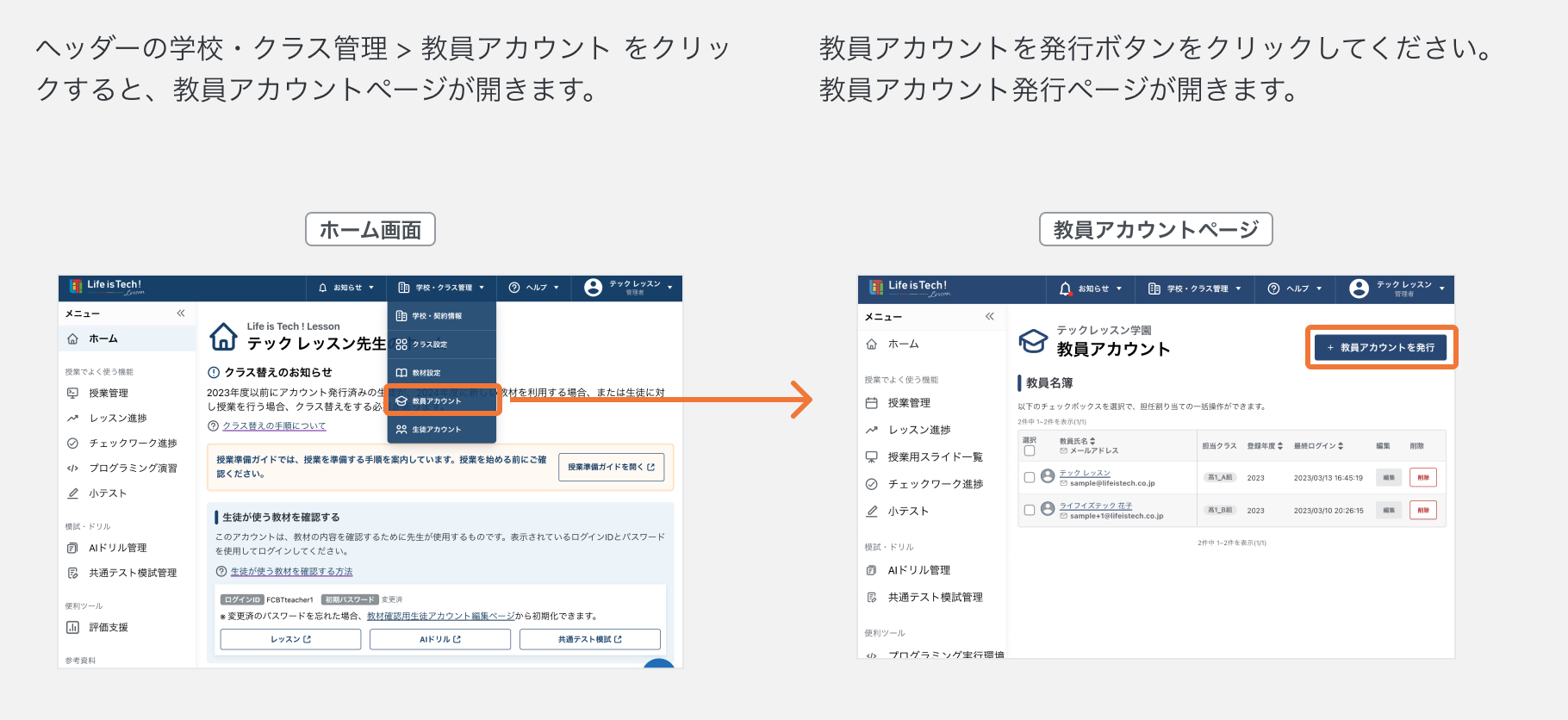Screen dimensions: 1568x720
Task: Open the クラス替えの手順について link
Action: point(274,426)
